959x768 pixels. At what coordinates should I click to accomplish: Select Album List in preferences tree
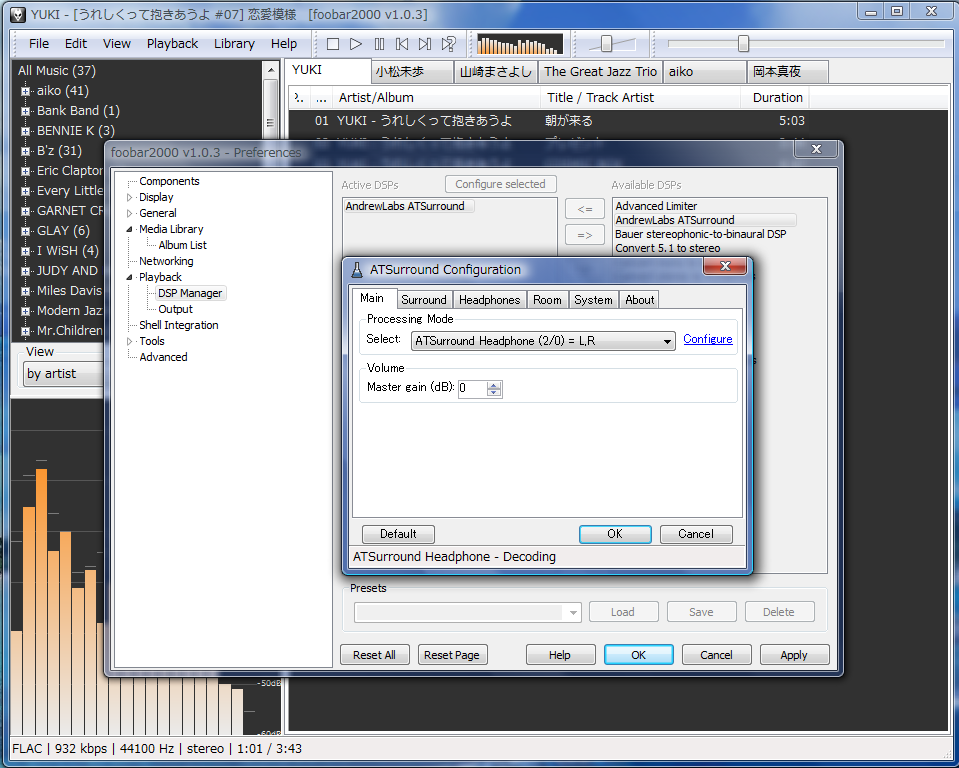click(x=182, y=245)
